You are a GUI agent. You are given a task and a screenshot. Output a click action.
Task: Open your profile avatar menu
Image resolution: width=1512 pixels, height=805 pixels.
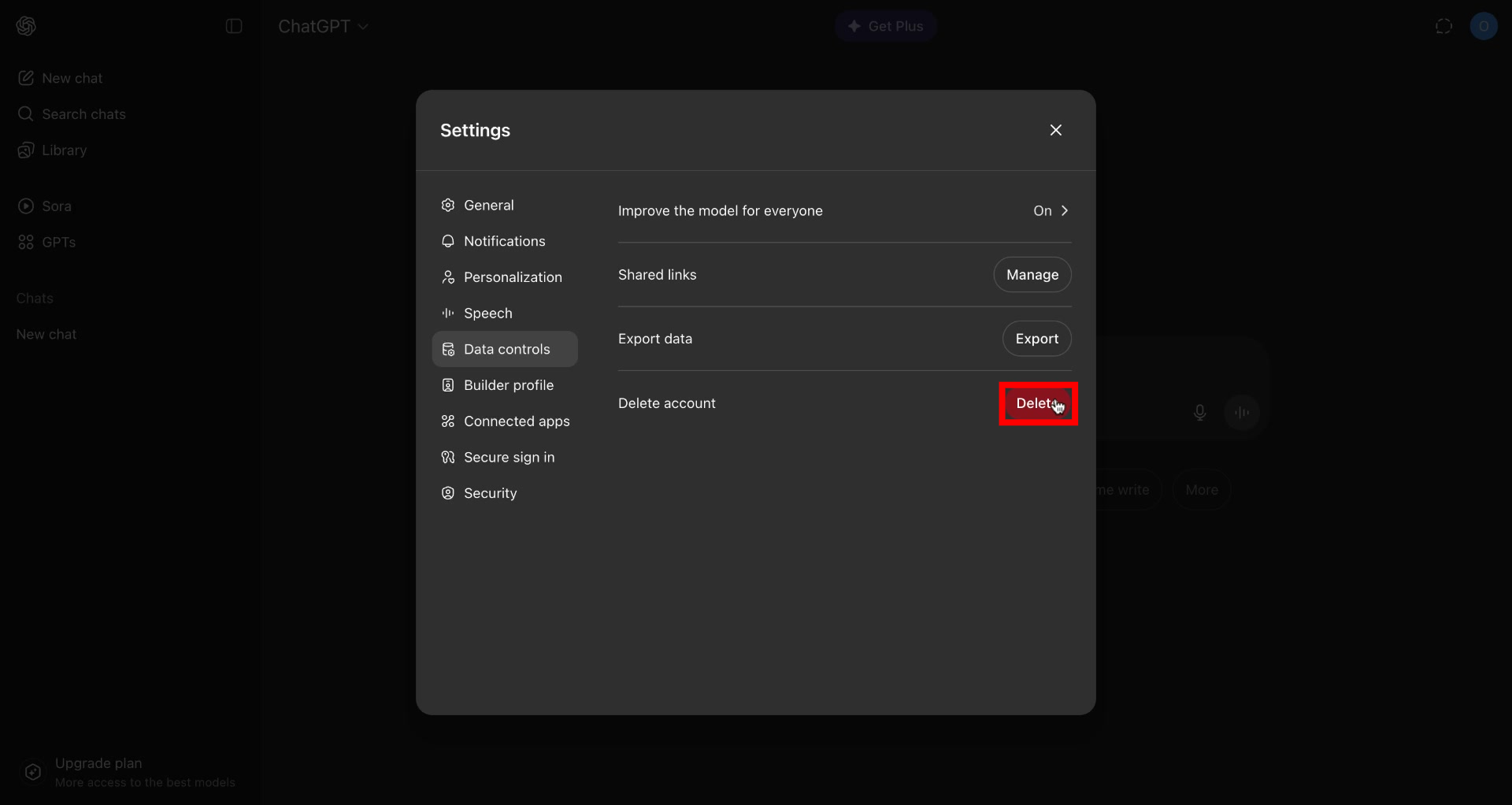(1485, 26)
